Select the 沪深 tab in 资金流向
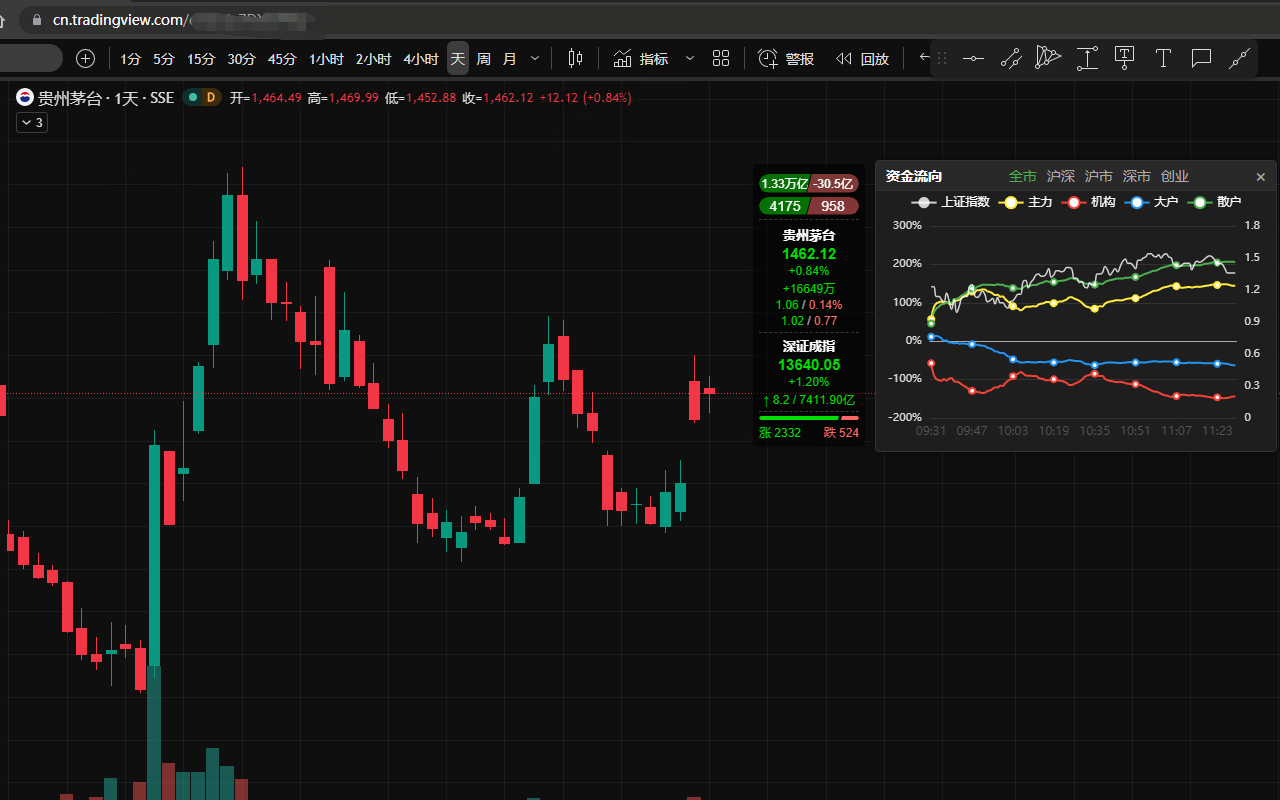 coord(1061,176)
